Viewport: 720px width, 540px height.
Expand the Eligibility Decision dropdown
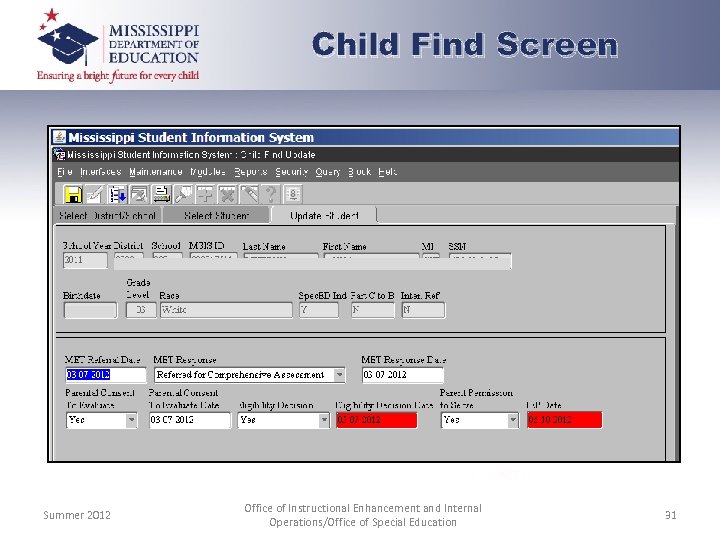(324, 420)
